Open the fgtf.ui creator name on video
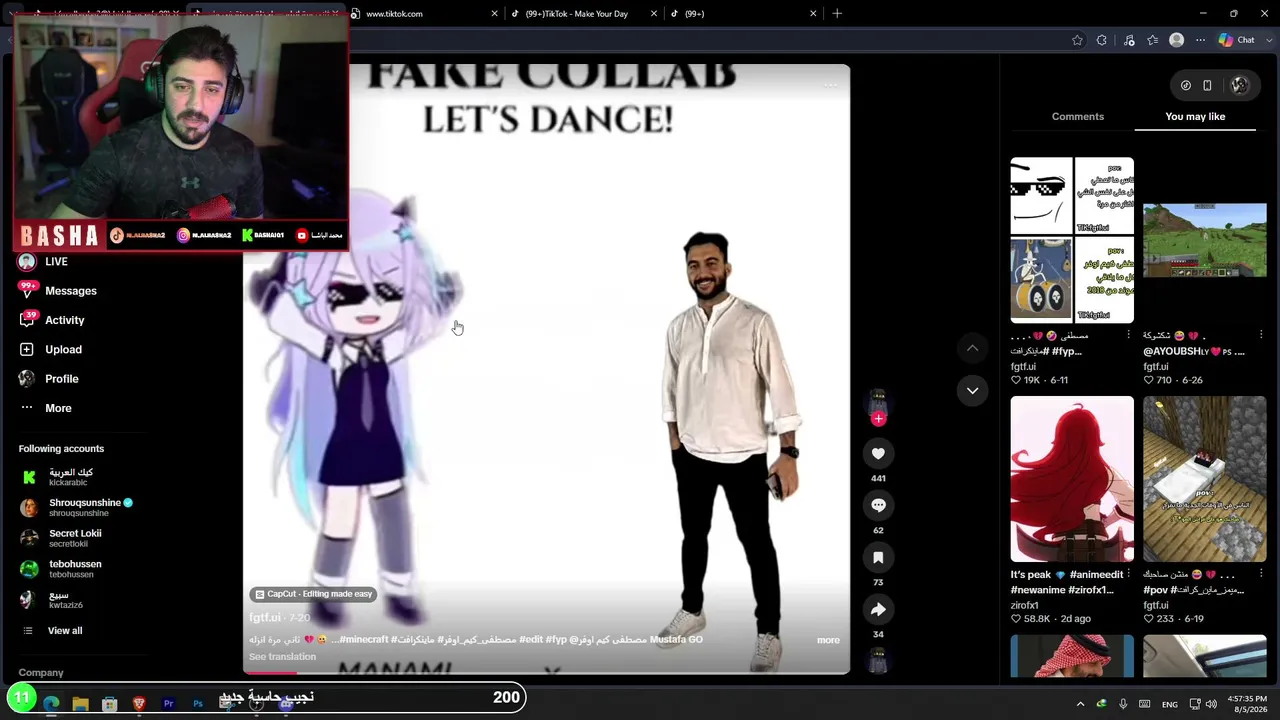The height and width of the screenshot is (720, 1280). pyautogui.click(x=265, y=618)
